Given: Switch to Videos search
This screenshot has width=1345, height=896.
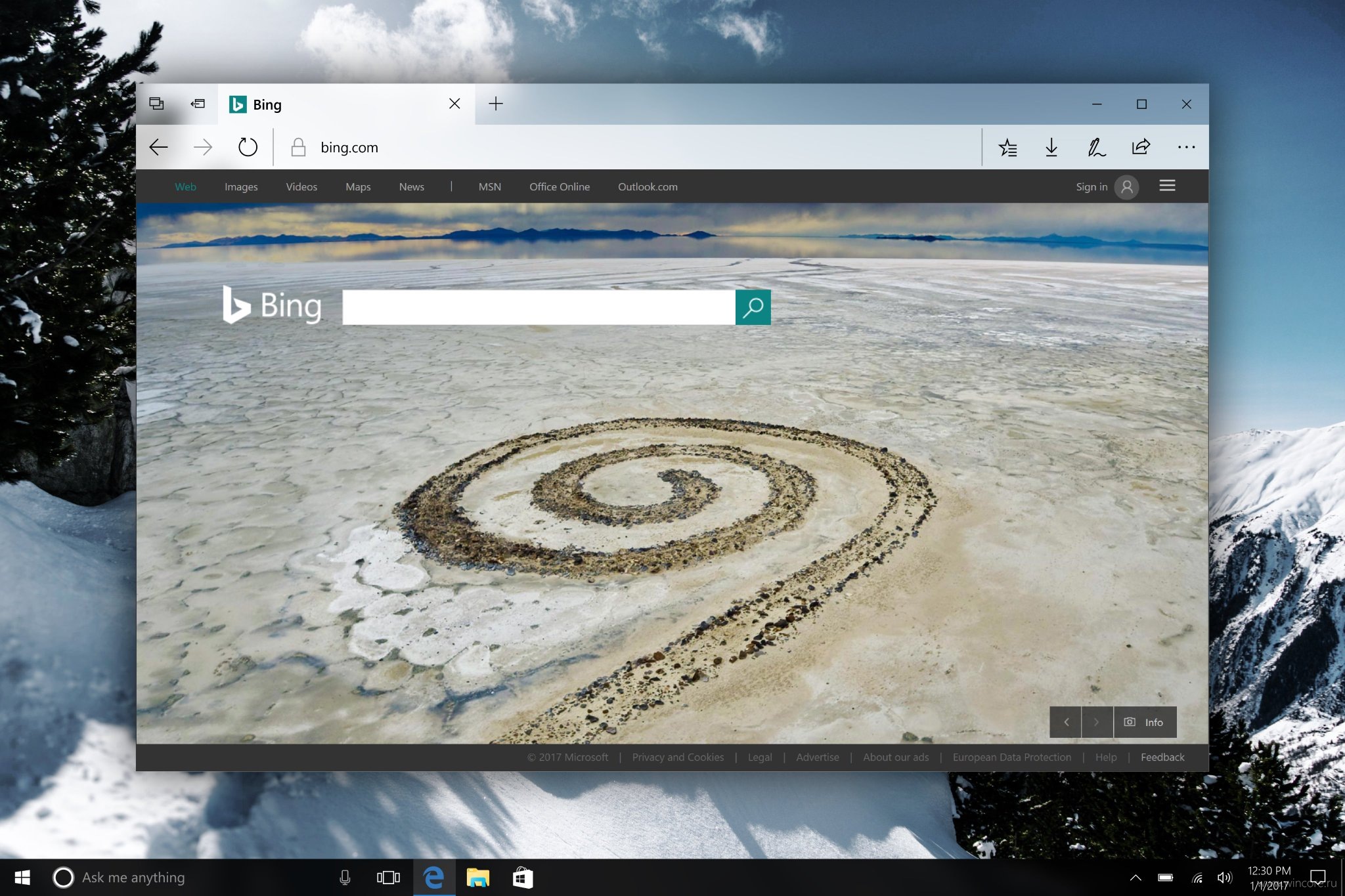Looking at the screenshot, I should tap(301, 187).
